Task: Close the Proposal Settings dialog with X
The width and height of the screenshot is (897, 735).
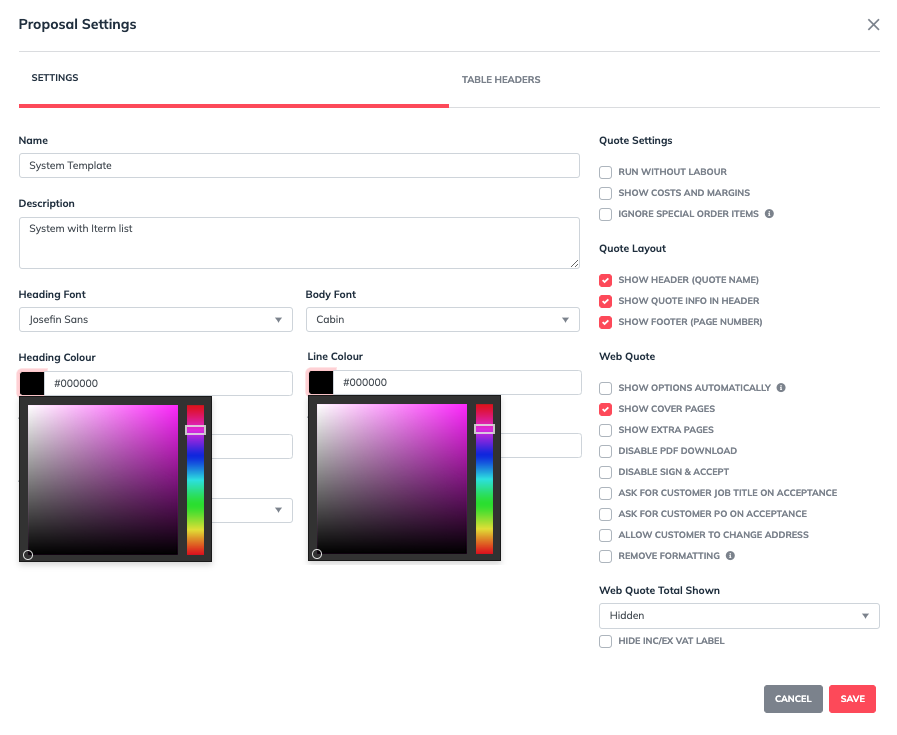Action: 873,25
